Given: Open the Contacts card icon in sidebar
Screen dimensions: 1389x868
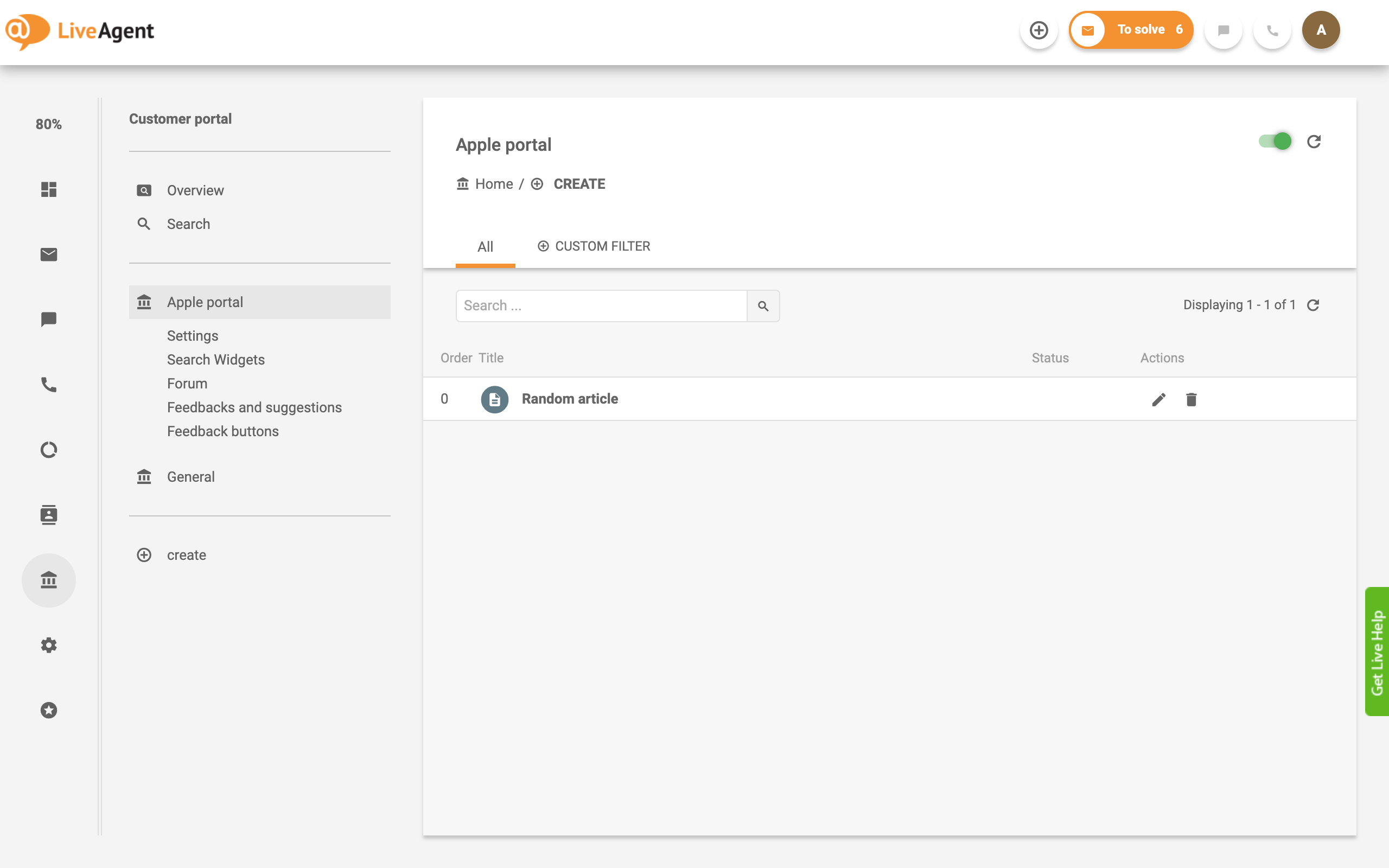Looking at the screenshot, I should (49, 515).
